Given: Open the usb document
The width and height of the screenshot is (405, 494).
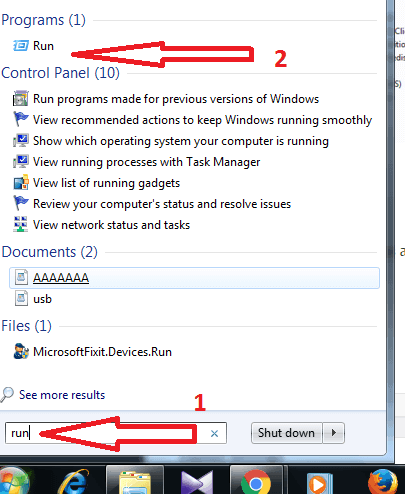Looking at the screenshot, I should click(x=33, y=299).
